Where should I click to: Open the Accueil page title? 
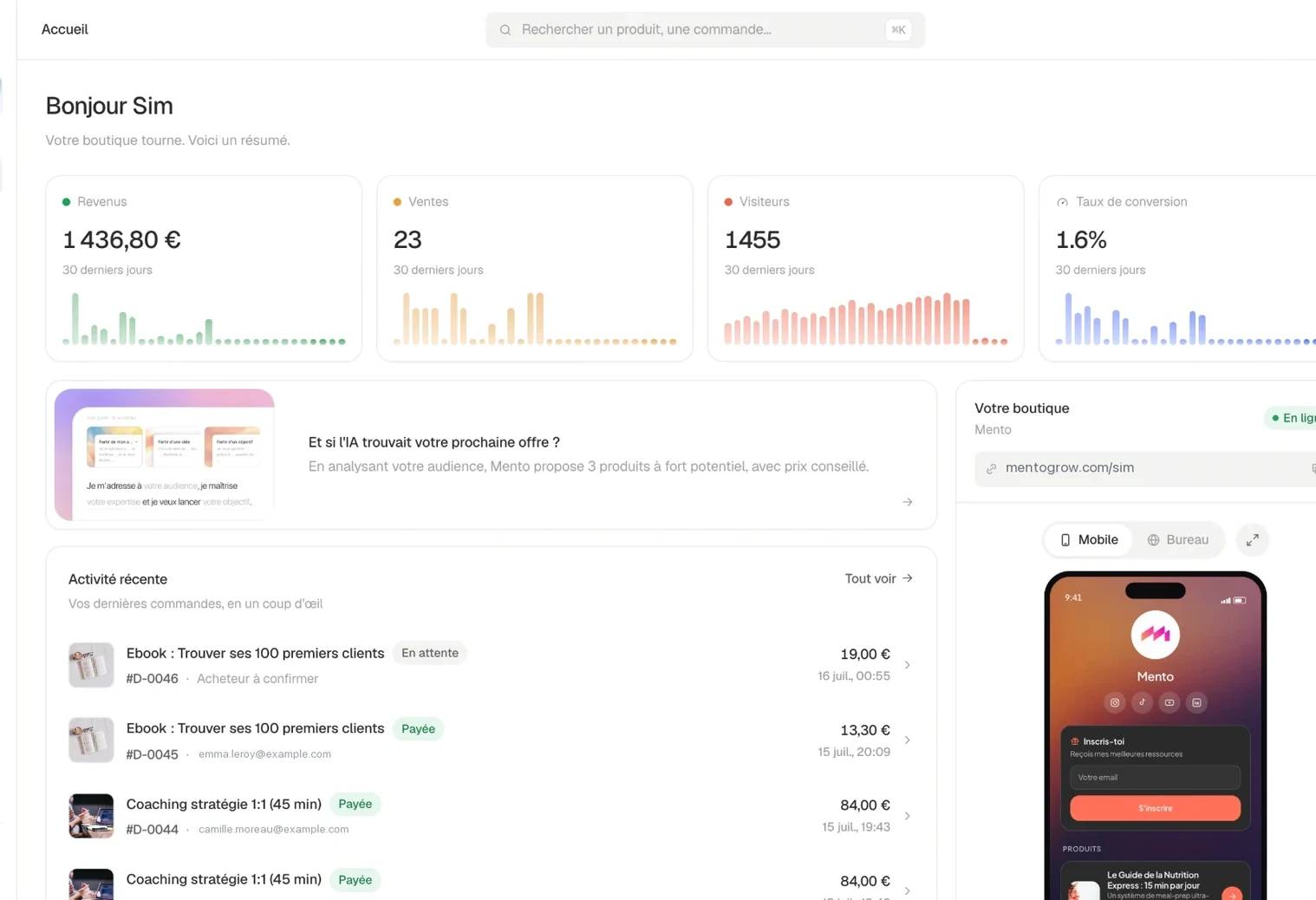(x=65, y=29)
